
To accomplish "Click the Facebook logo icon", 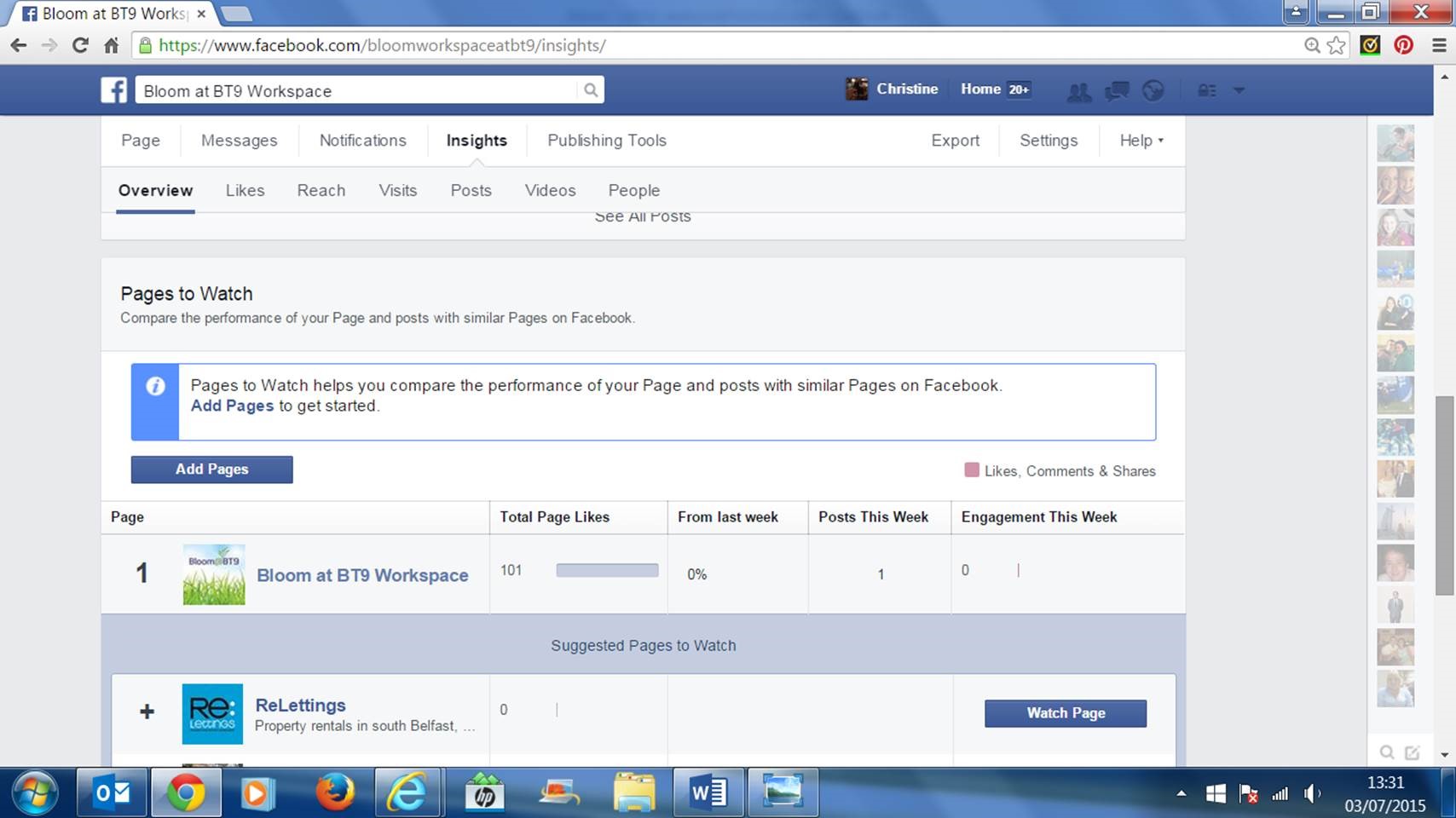I will [113, 89].
